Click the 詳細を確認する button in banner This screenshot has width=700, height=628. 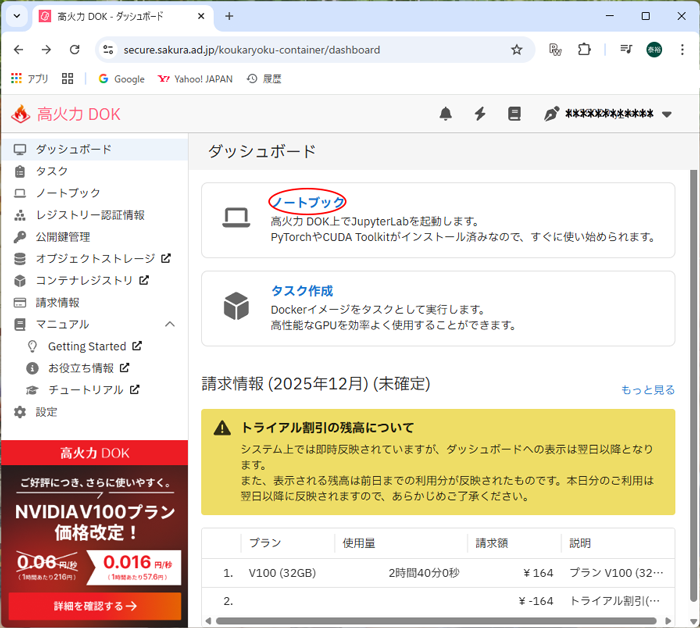[95, 606]
